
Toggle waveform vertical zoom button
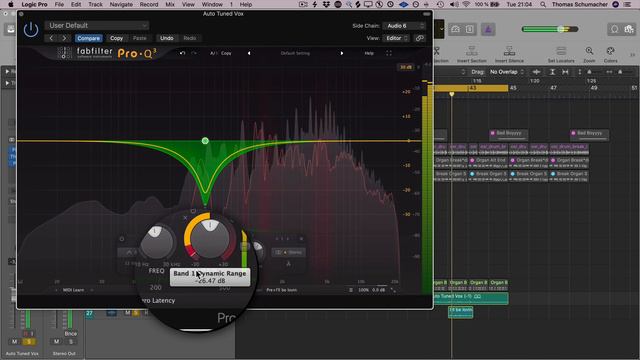pos(536,72)
